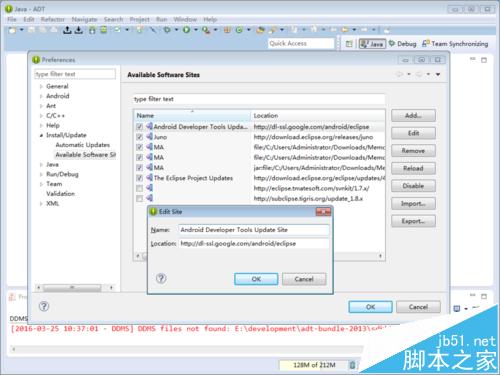
Task: Expand the Android tree node
Action: 41,96
